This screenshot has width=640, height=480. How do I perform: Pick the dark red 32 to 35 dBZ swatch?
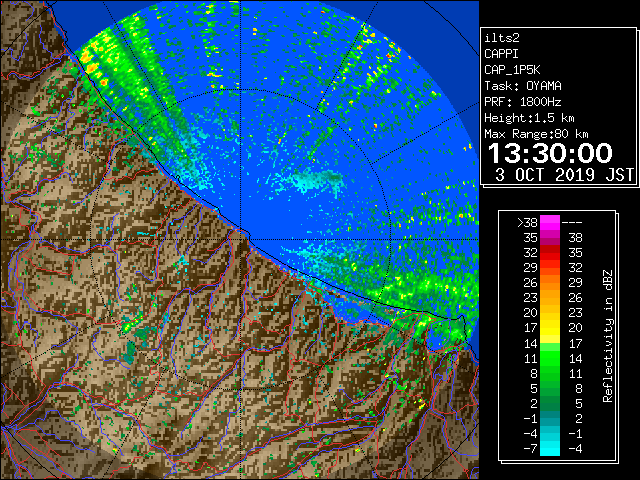point(550,253)
